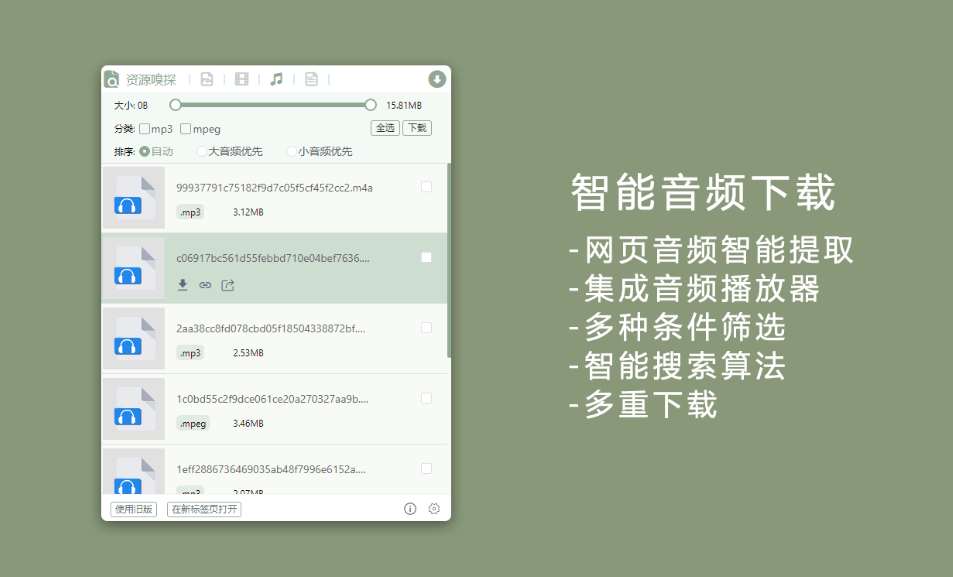Open the settings gear at bottom right
953x577 pixels.
pos(433,508)
